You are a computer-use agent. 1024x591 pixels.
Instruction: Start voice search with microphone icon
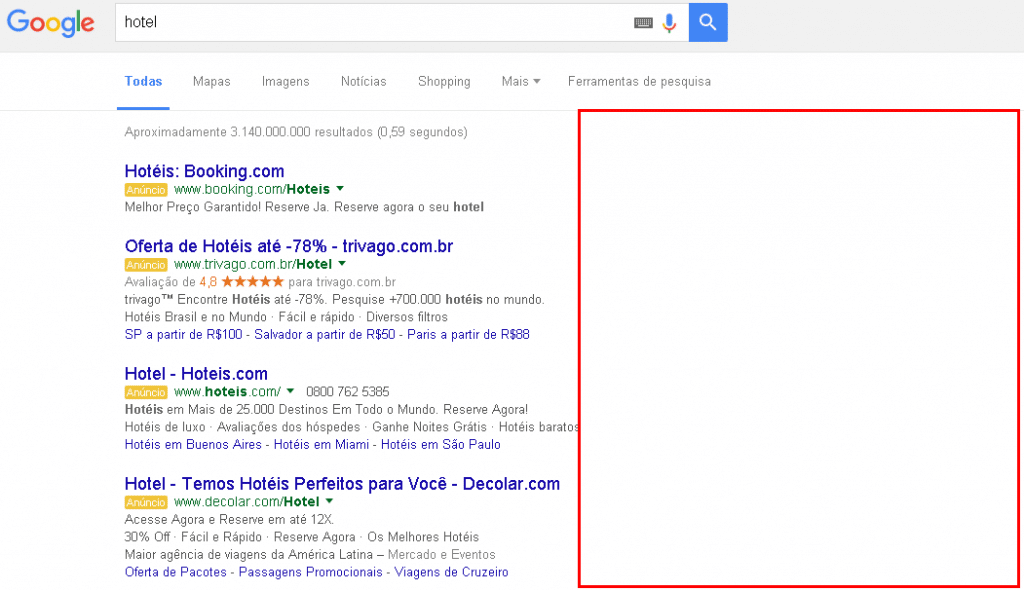click(x=669, y=23)
